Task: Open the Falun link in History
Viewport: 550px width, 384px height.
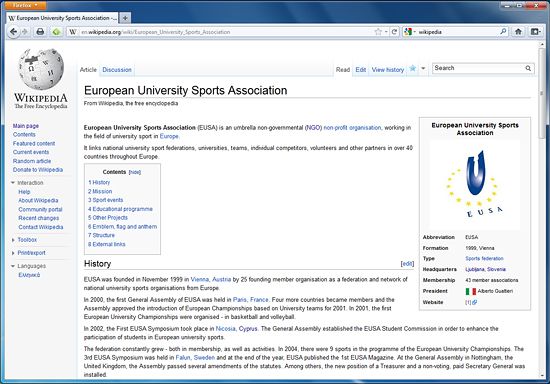Action: point(183,358)
